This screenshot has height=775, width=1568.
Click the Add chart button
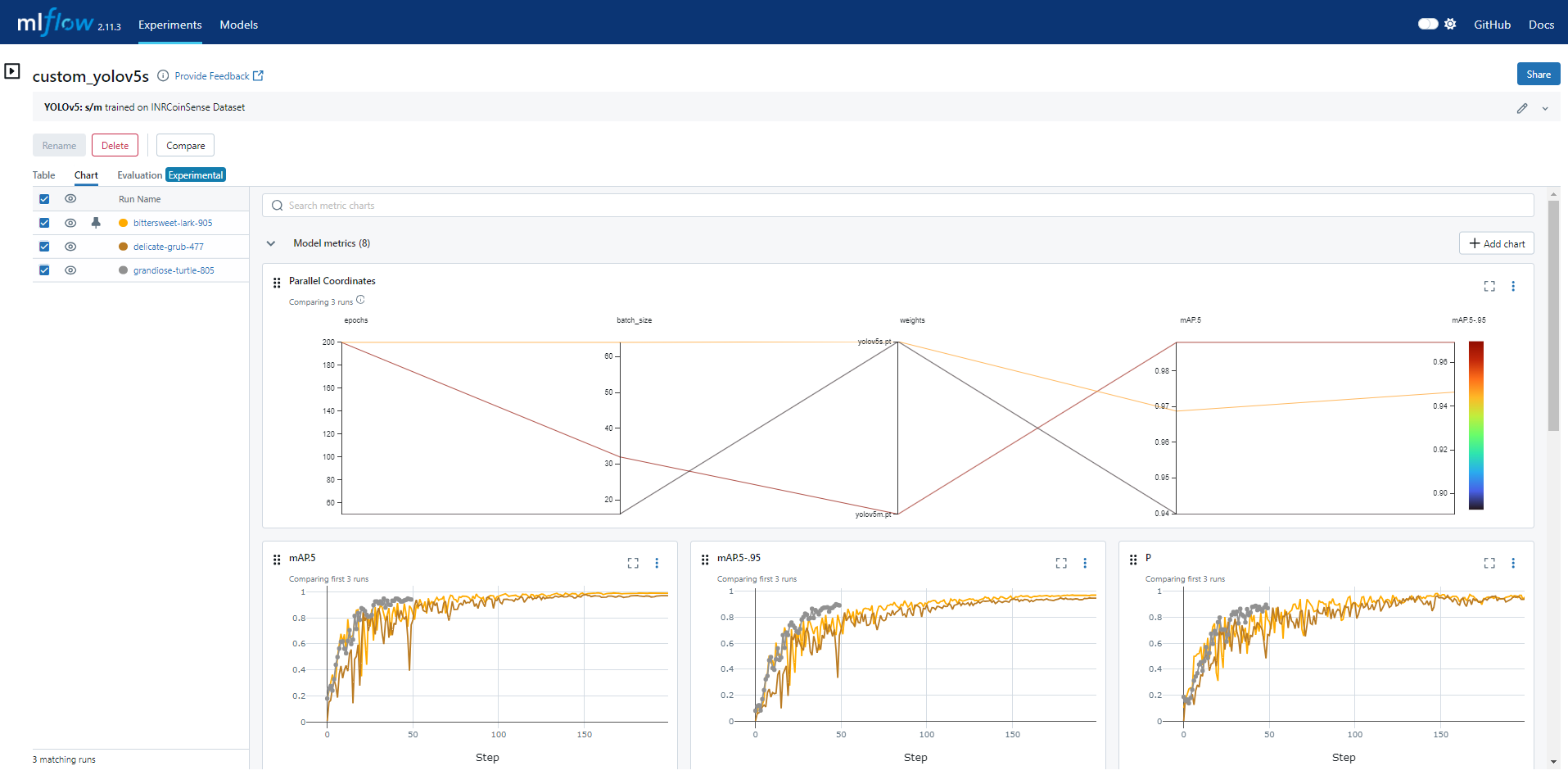click(x=1496, y=243)
